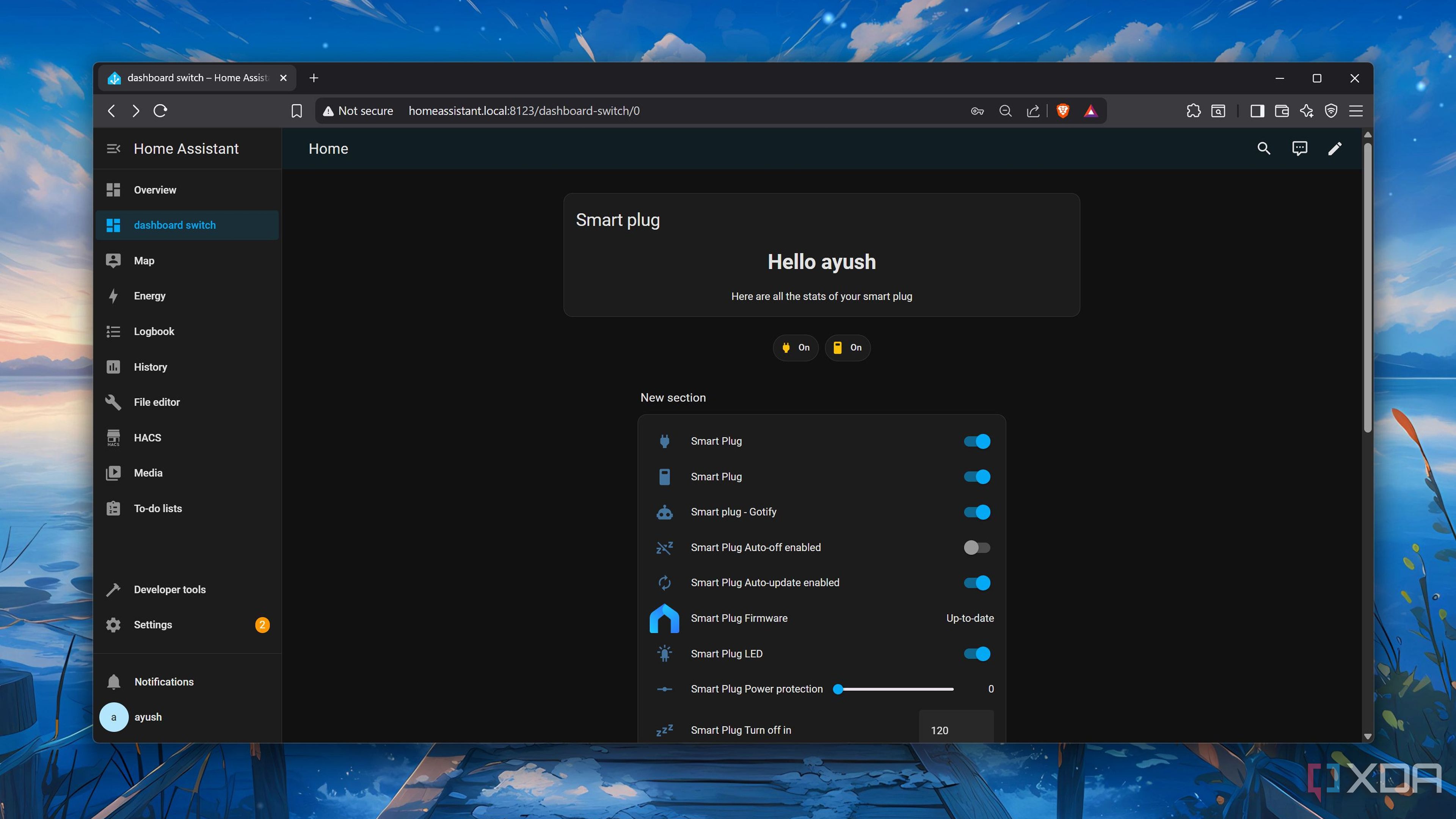Open the dashboard search magnifier icon
The image size is (1456, 819).
1264,149
